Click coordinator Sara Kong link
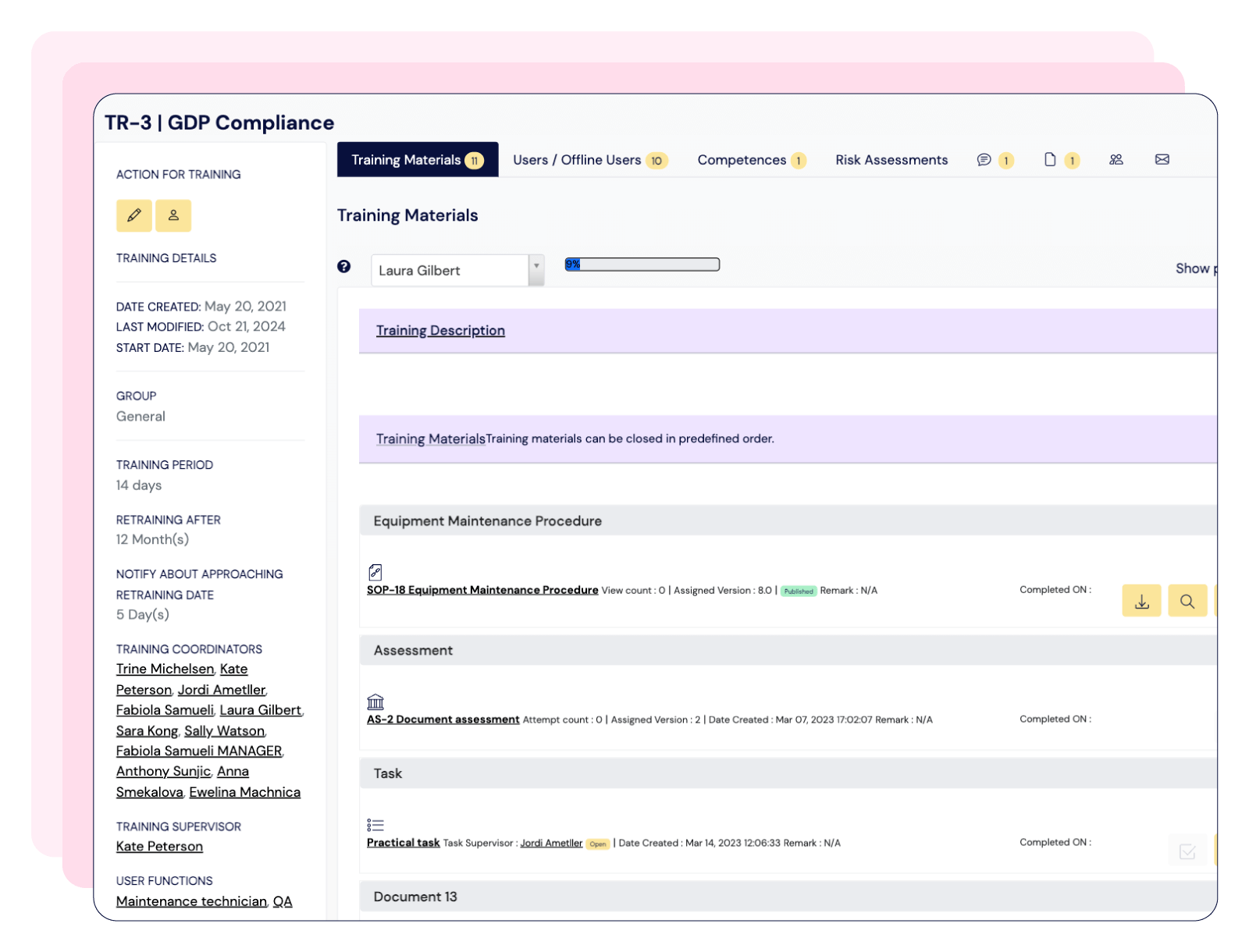This screenshot has height=952, width=1249. [x=147, y=731]
